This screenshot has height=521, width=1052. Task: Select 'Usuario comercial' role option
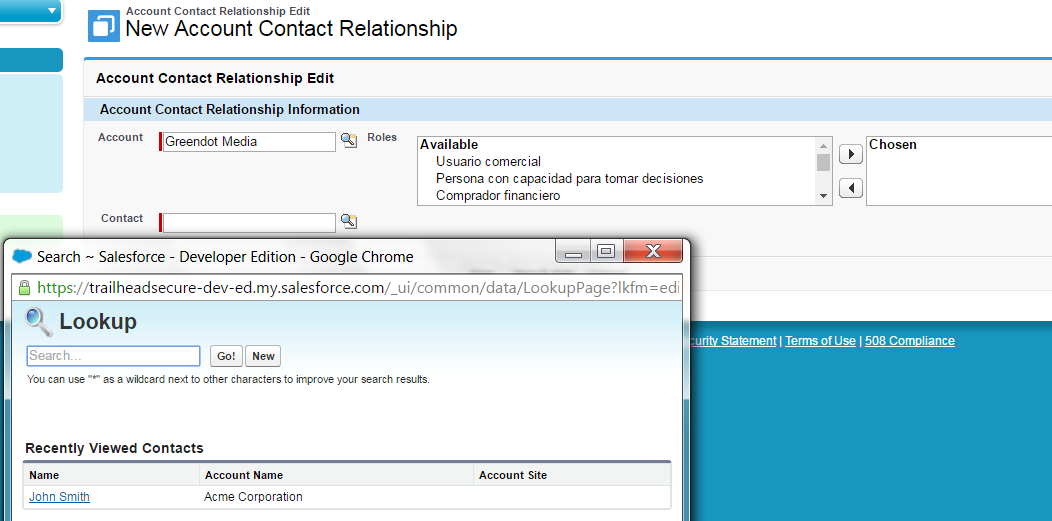coord(488,161)
